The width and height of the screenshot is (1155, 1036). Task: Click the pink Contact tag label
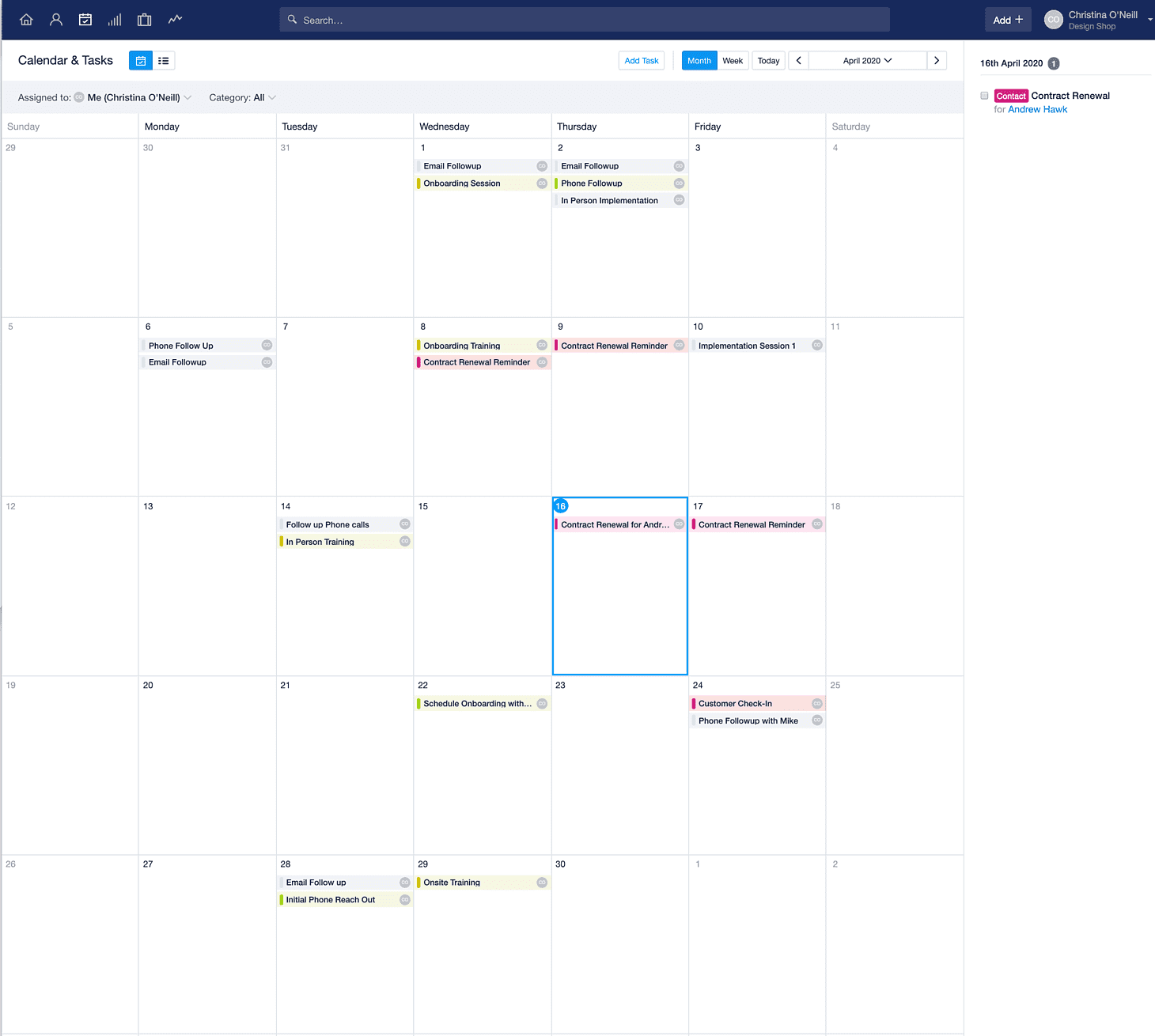[1011, 96]
